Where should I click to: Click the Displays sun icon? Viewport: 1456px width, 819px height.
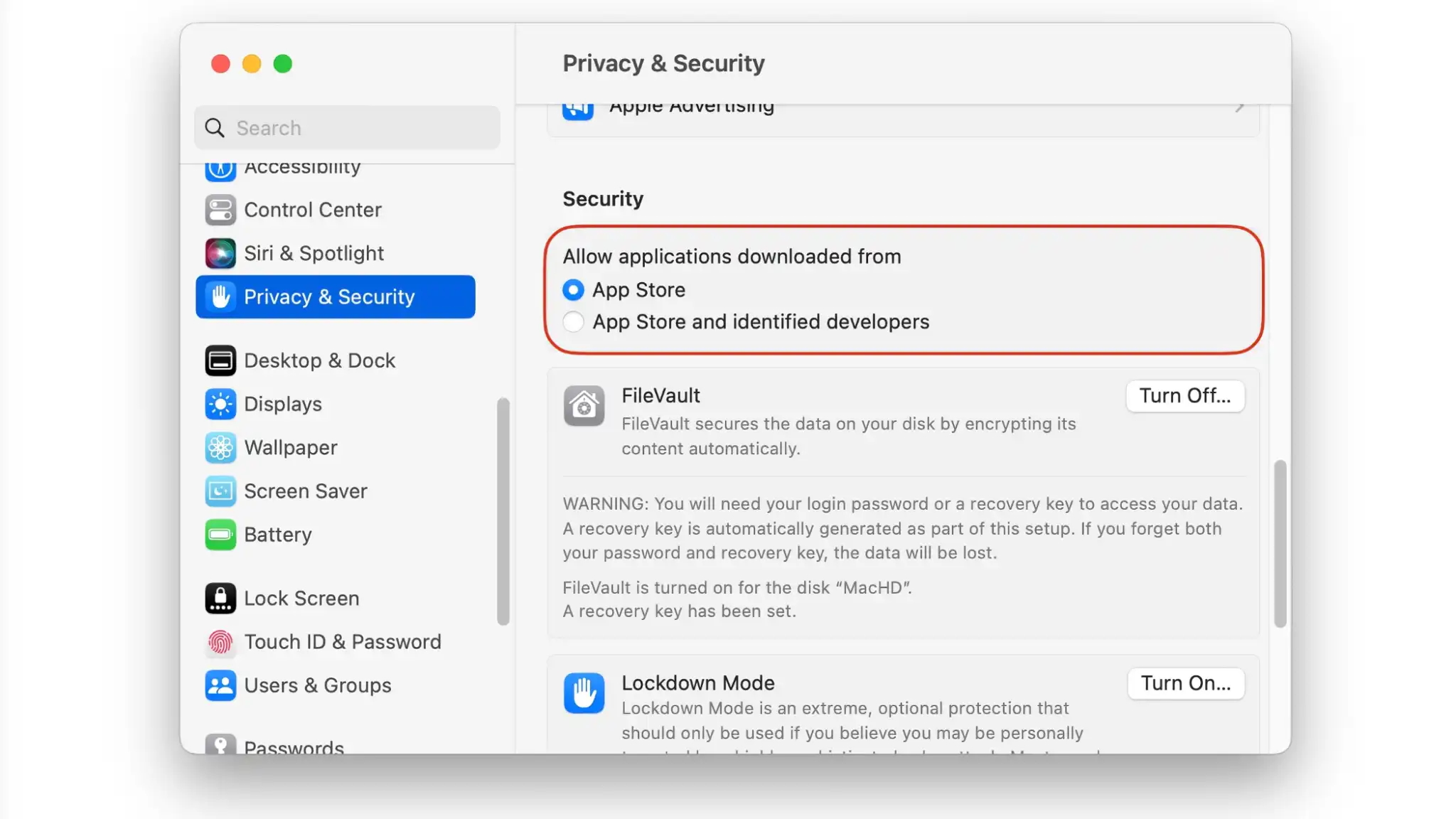tap(220, 405)
